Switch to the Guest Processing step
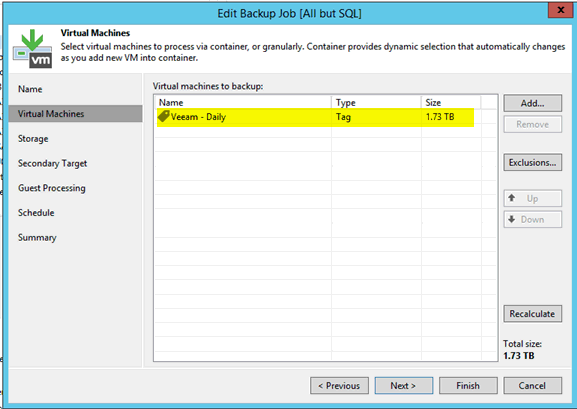 pyautogui.click(x=52, y=188)
